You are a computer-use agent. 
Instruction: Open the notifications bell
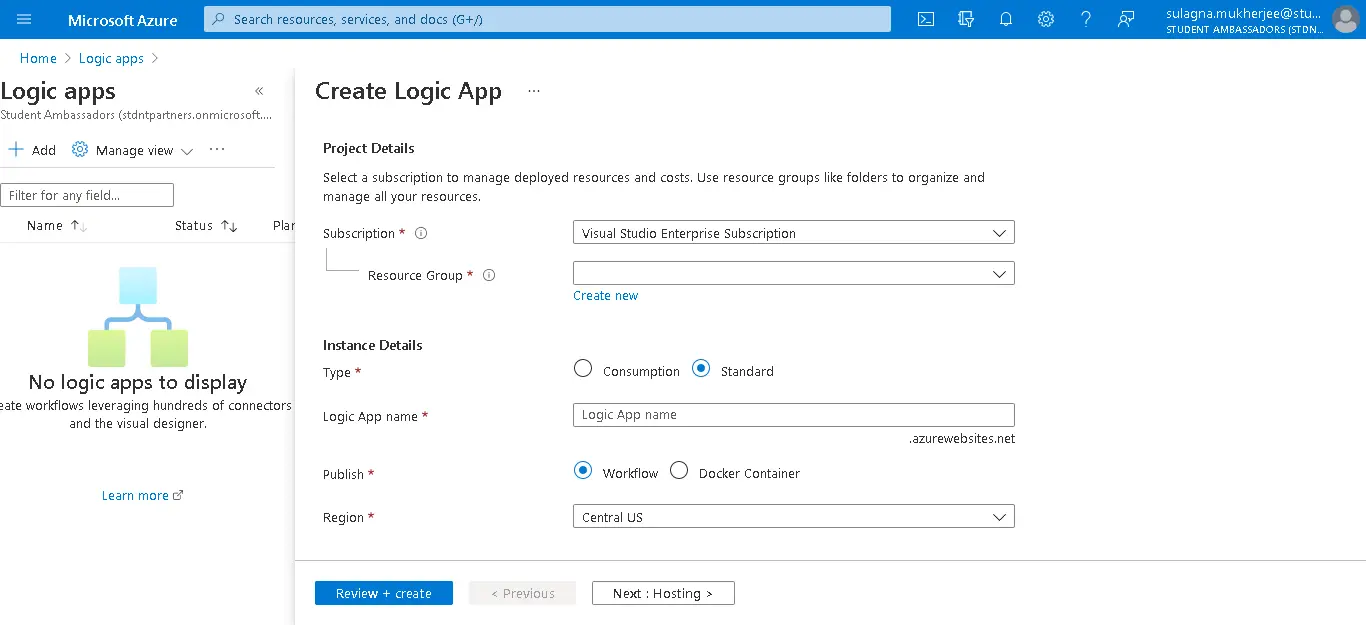[1006, 19]
